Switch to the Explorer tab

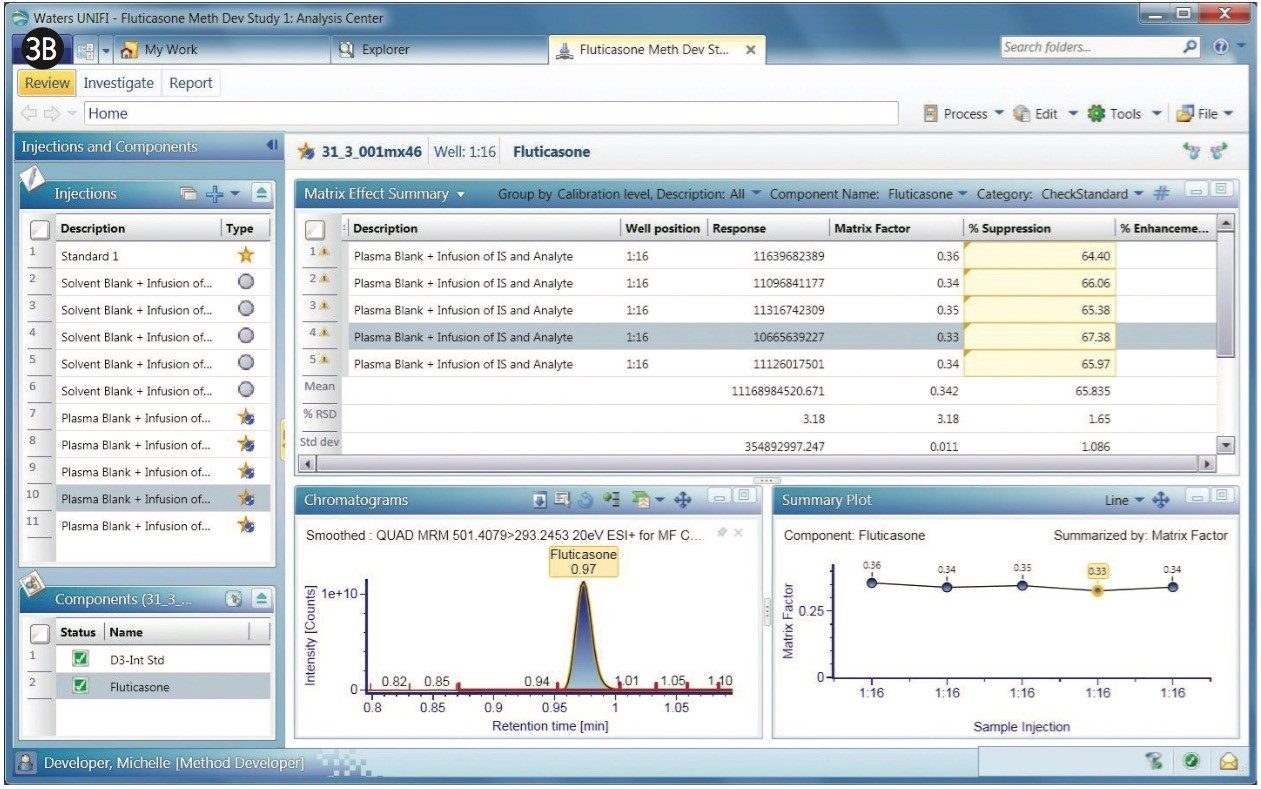pyautogui.click(x=385, y=49)
